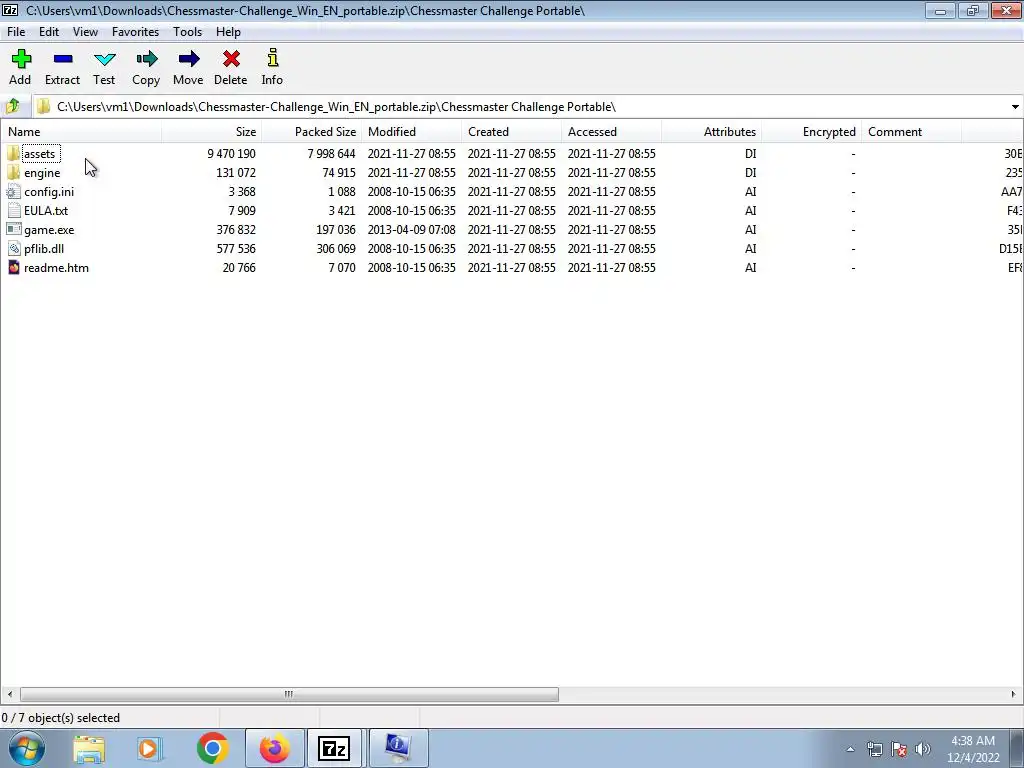Screen dimensions: 1024x768
Task: Select the game.exe file icon
Action: pyautogui.click(x=14, y=230)
